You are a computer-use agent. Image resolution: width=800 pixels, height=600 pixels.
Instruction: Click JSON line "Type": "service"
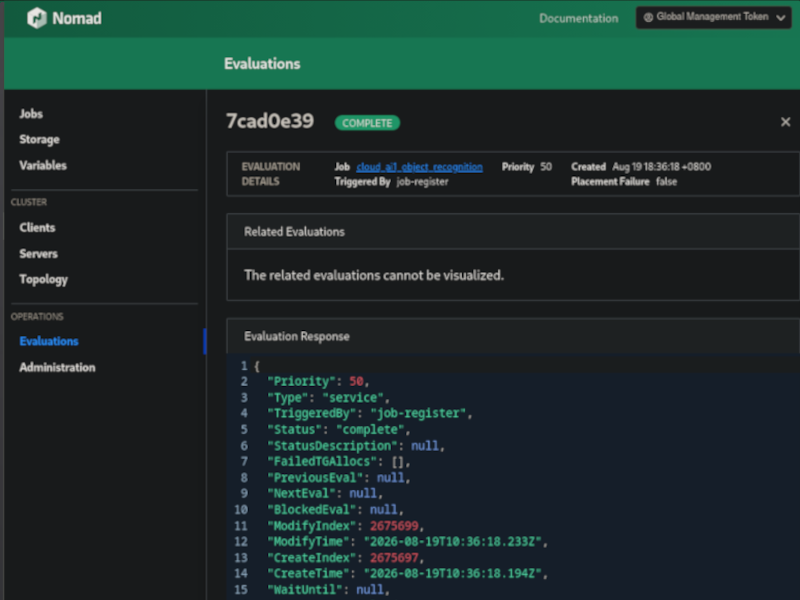[x=329, y=397]
